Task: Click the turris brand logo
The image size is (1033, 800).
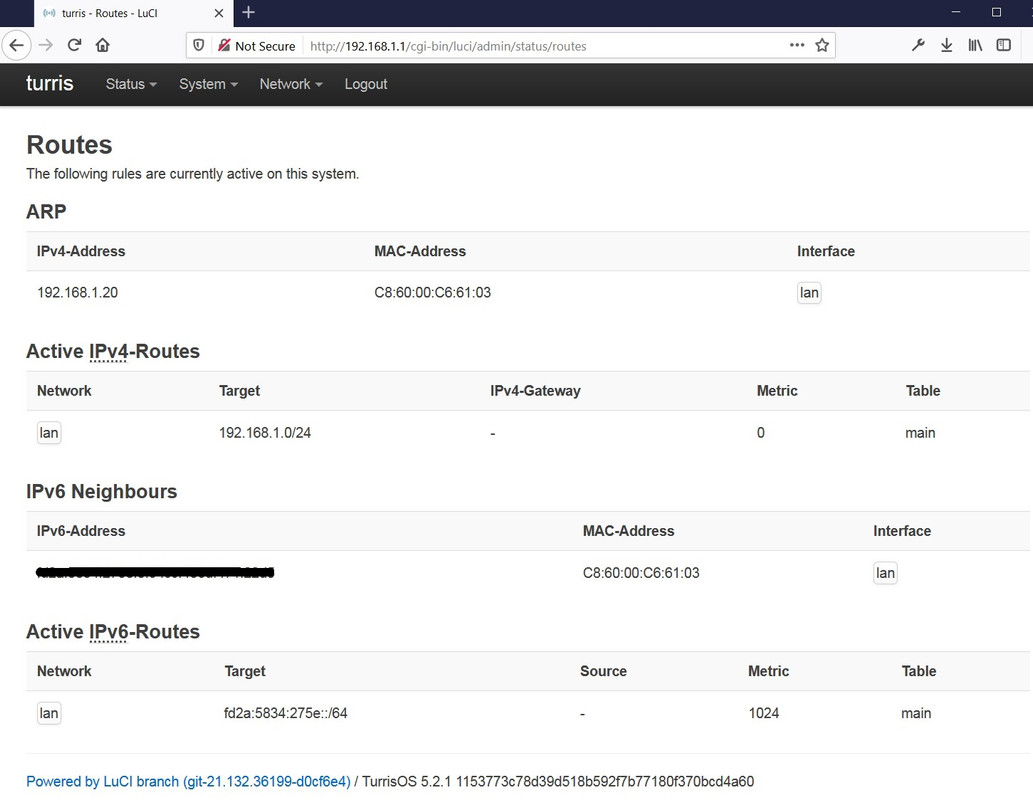Action: pos(49,84)
